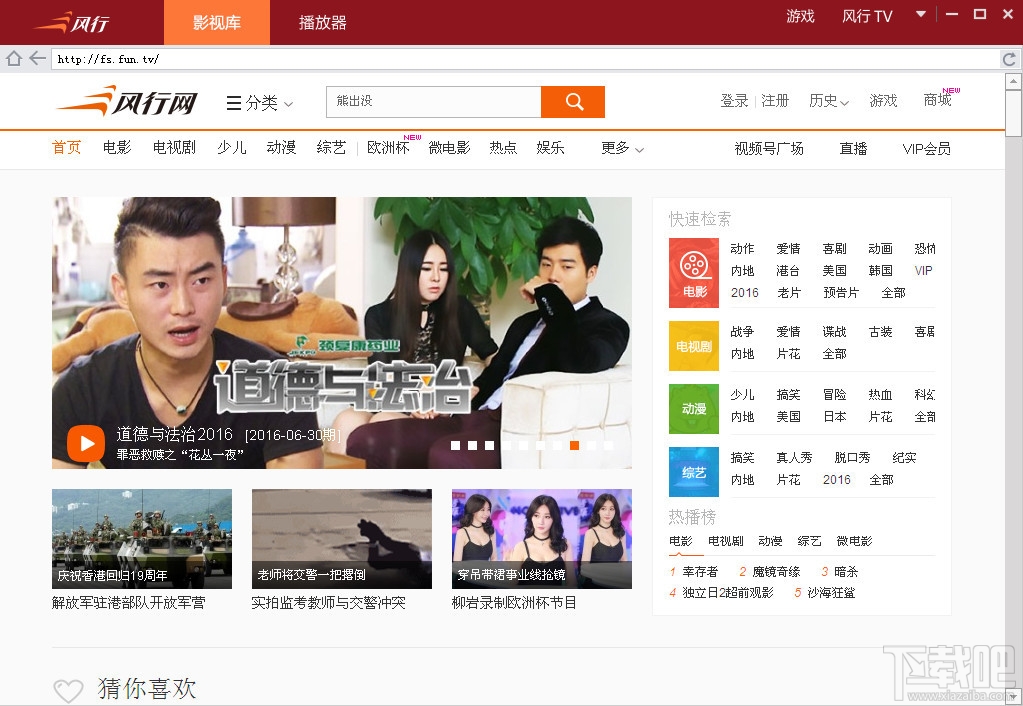This screenshot has width=1023, height=706.
Task: Click the URL address bar
Action: pos(525,59)
